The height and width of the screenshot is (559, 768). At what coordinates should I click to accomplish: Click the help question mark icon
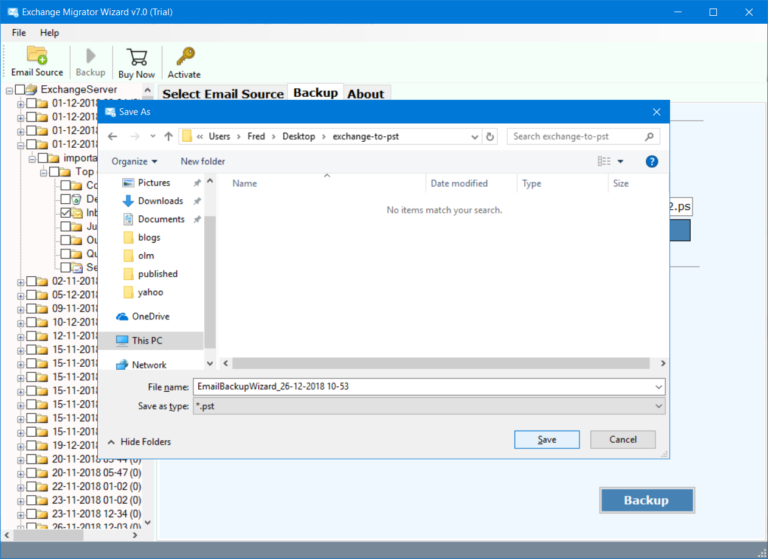tap(651, 161)
